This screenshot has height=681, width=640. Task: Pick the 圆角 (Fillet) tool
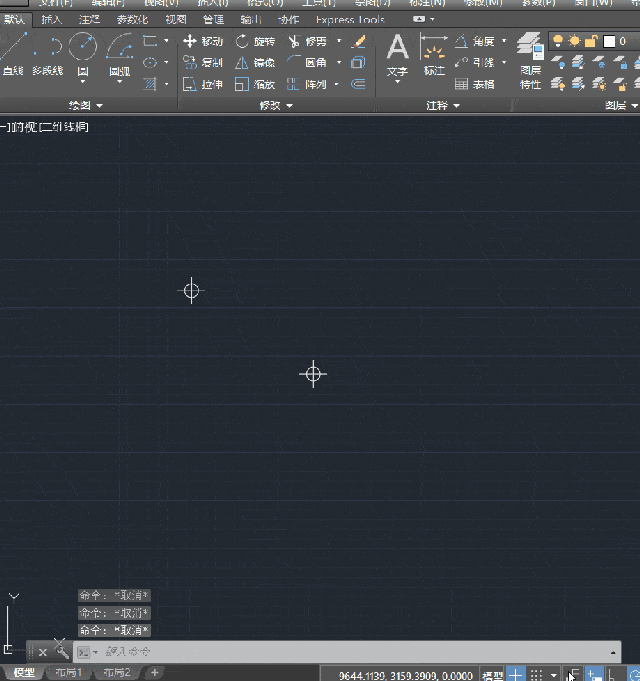click(307, 63)
